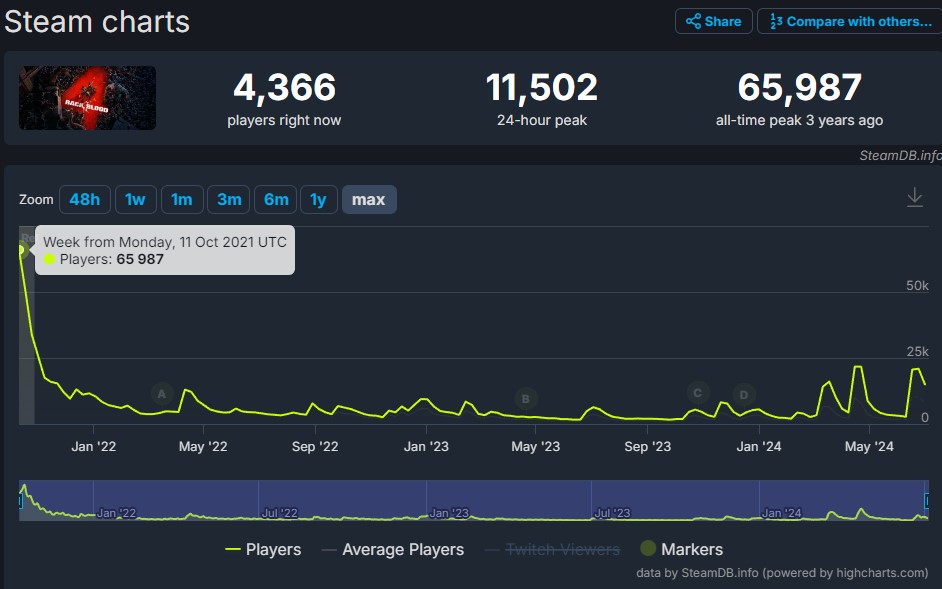
Task: Click chart marker D
Action: [744, 395]
